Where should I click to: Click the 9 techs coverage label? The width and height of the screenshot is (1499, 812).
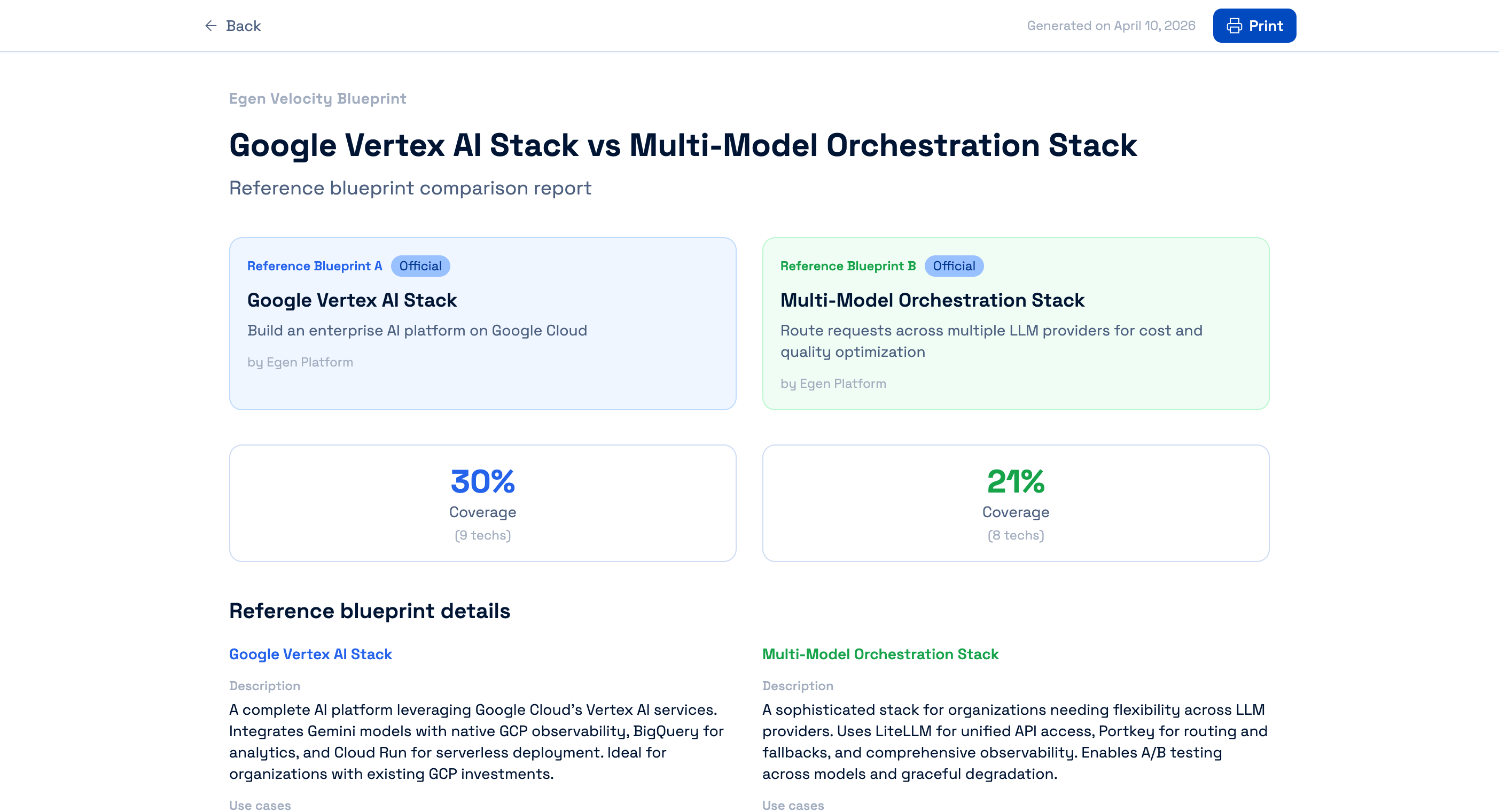tap(482, 535)
